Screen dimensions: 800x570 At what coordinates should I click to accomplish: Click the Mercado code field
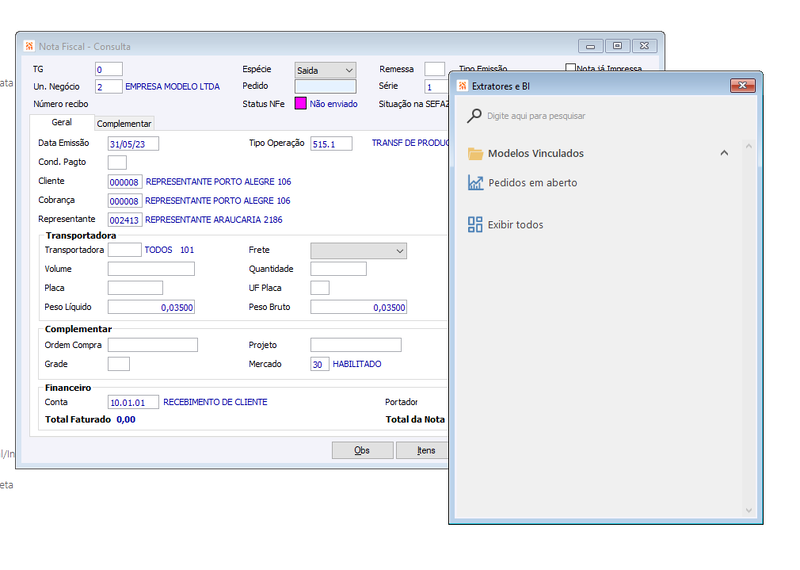click(x=320, y=364)
